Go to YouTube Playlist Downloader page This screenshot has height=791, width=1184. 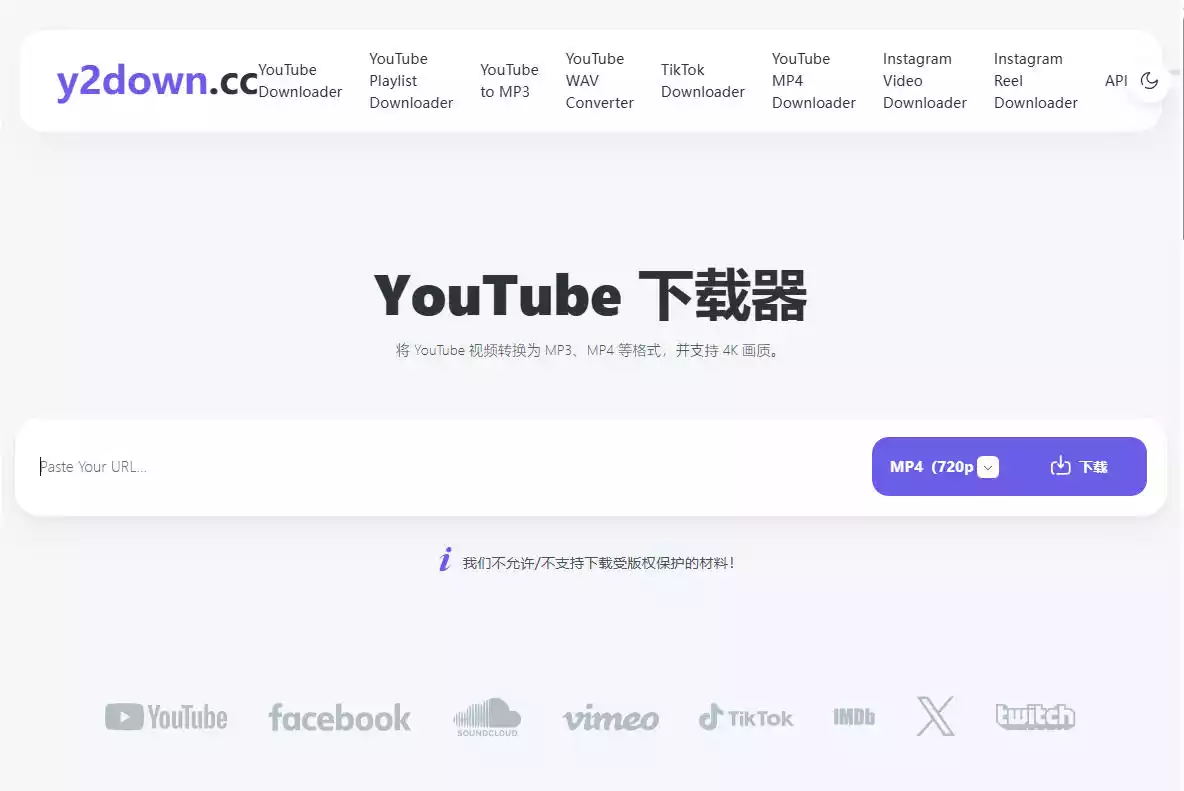[411, 81]
